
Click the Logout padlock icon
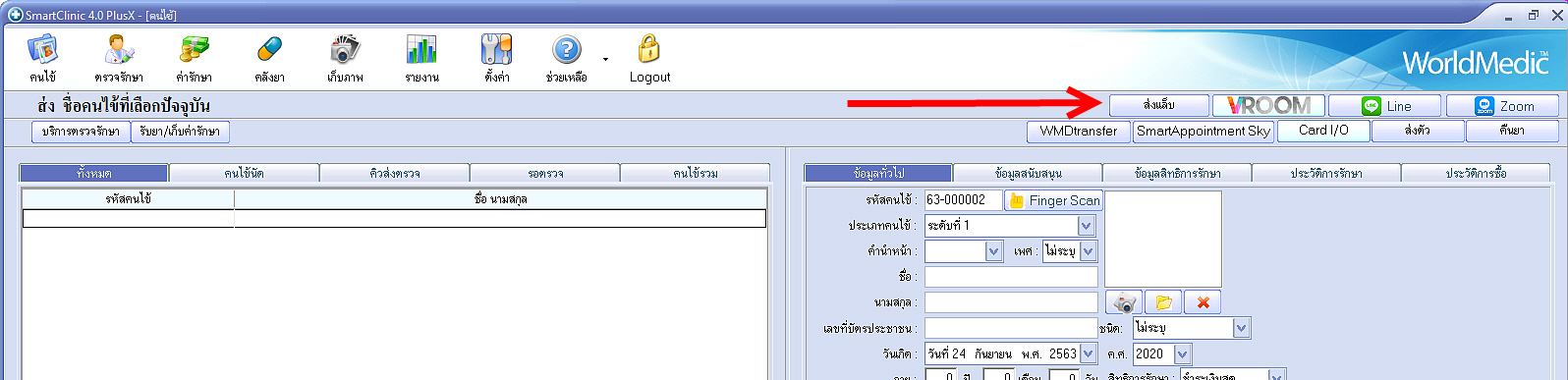point(649,49)
